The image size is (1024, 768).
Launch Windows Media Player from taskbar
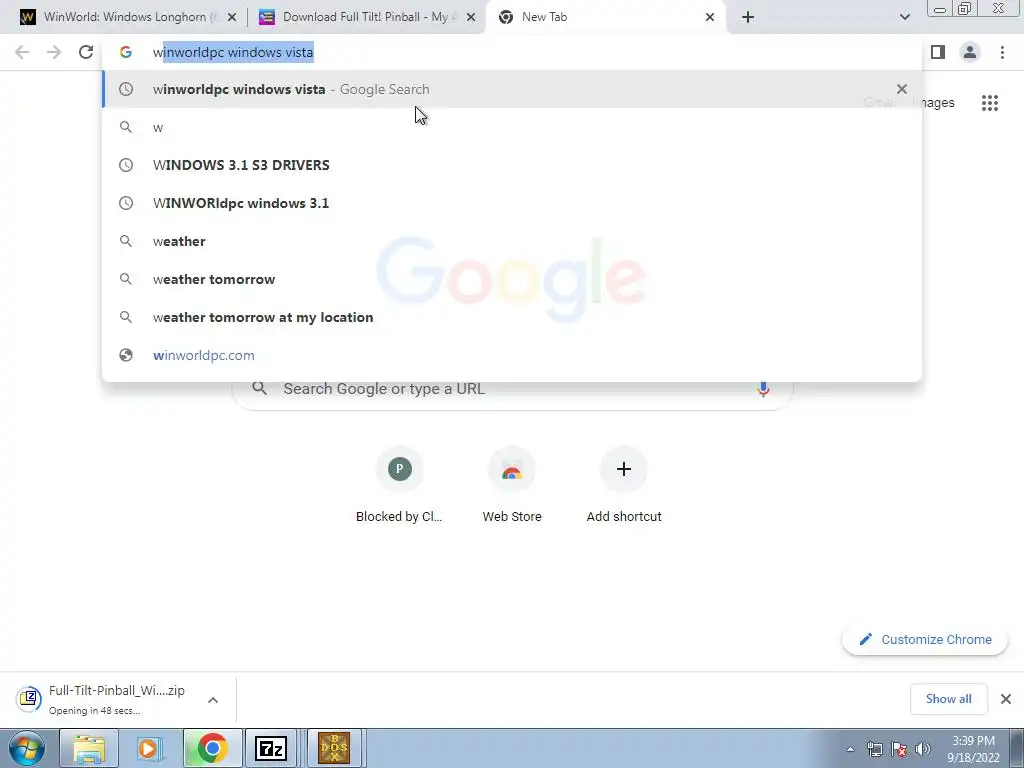coord(150,748)
